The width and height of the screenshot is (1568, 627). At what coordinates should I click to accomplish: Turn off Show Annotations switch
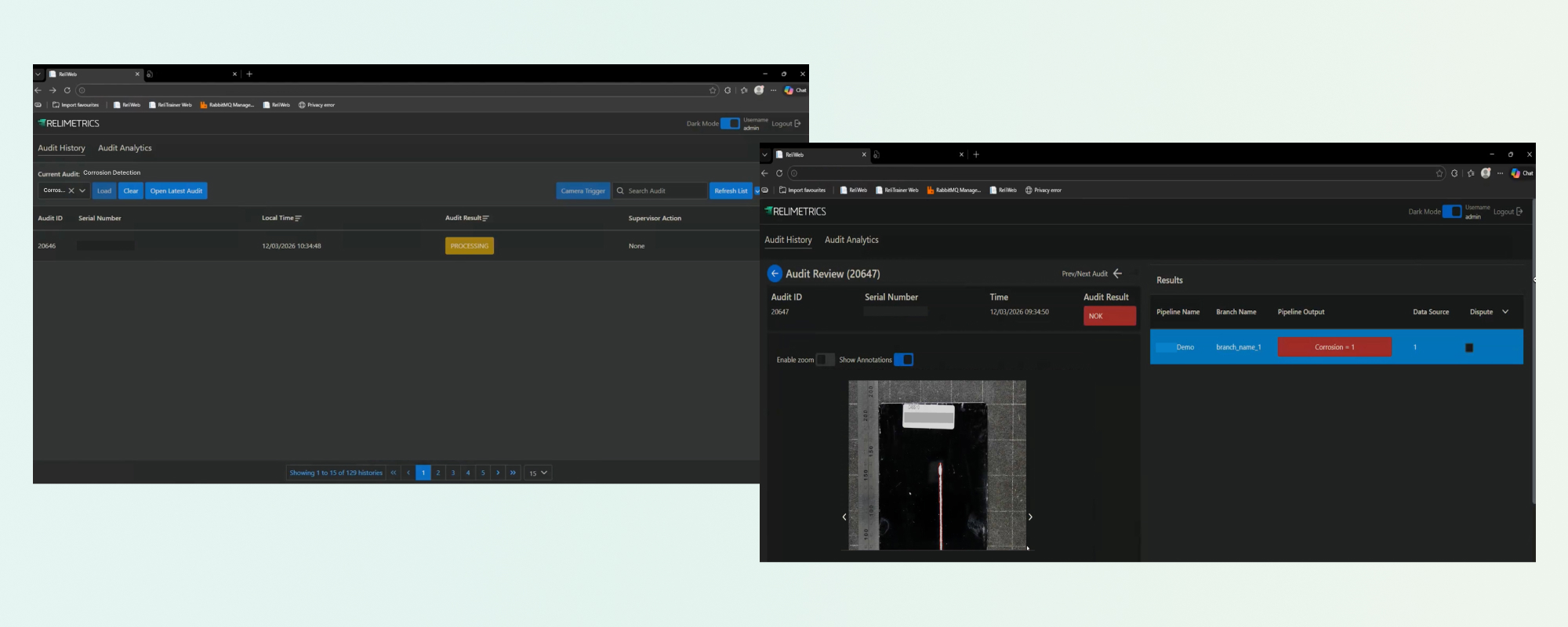click(x=904, y=360)
